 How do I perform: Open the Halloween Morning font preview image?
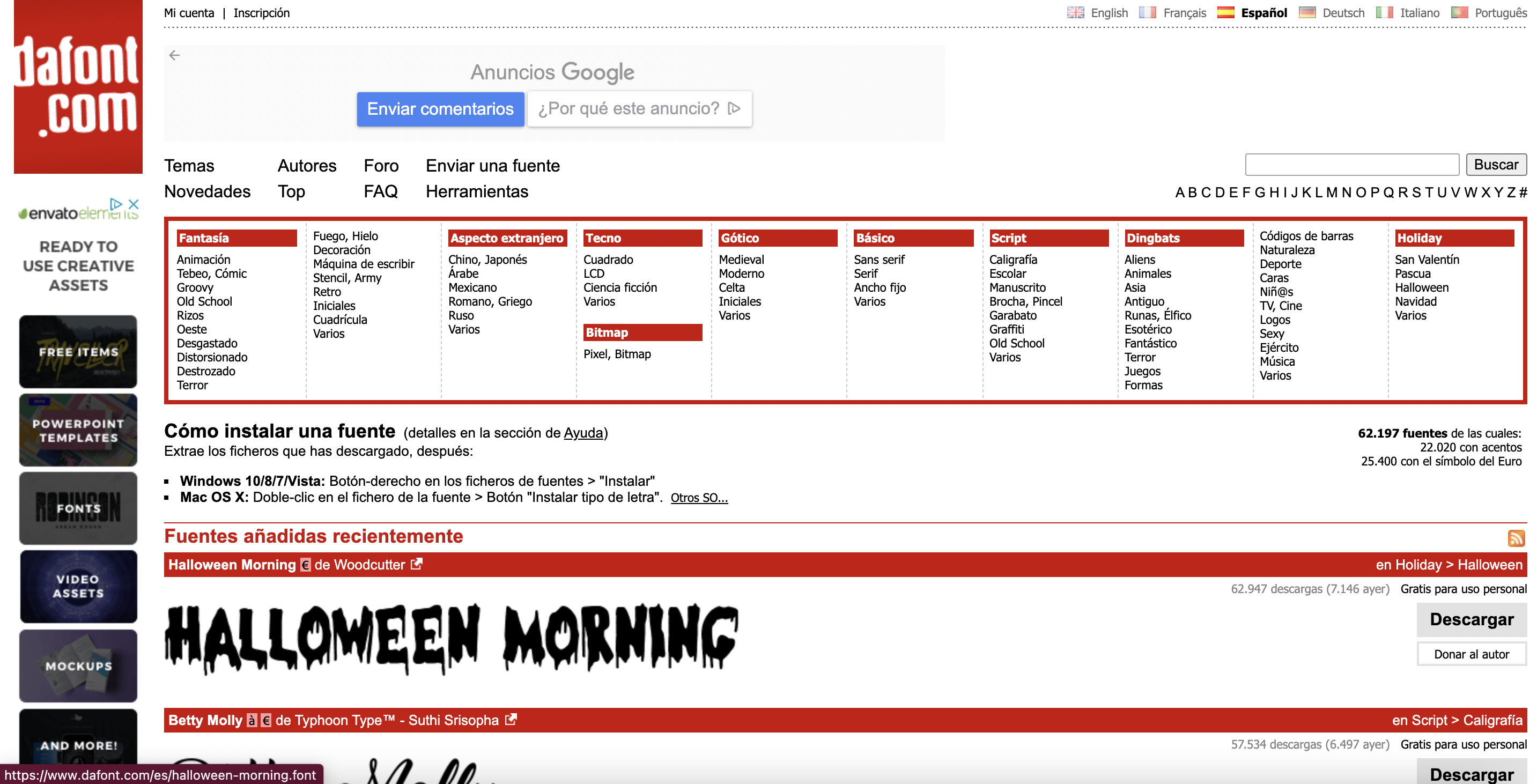tap(452, 638)
